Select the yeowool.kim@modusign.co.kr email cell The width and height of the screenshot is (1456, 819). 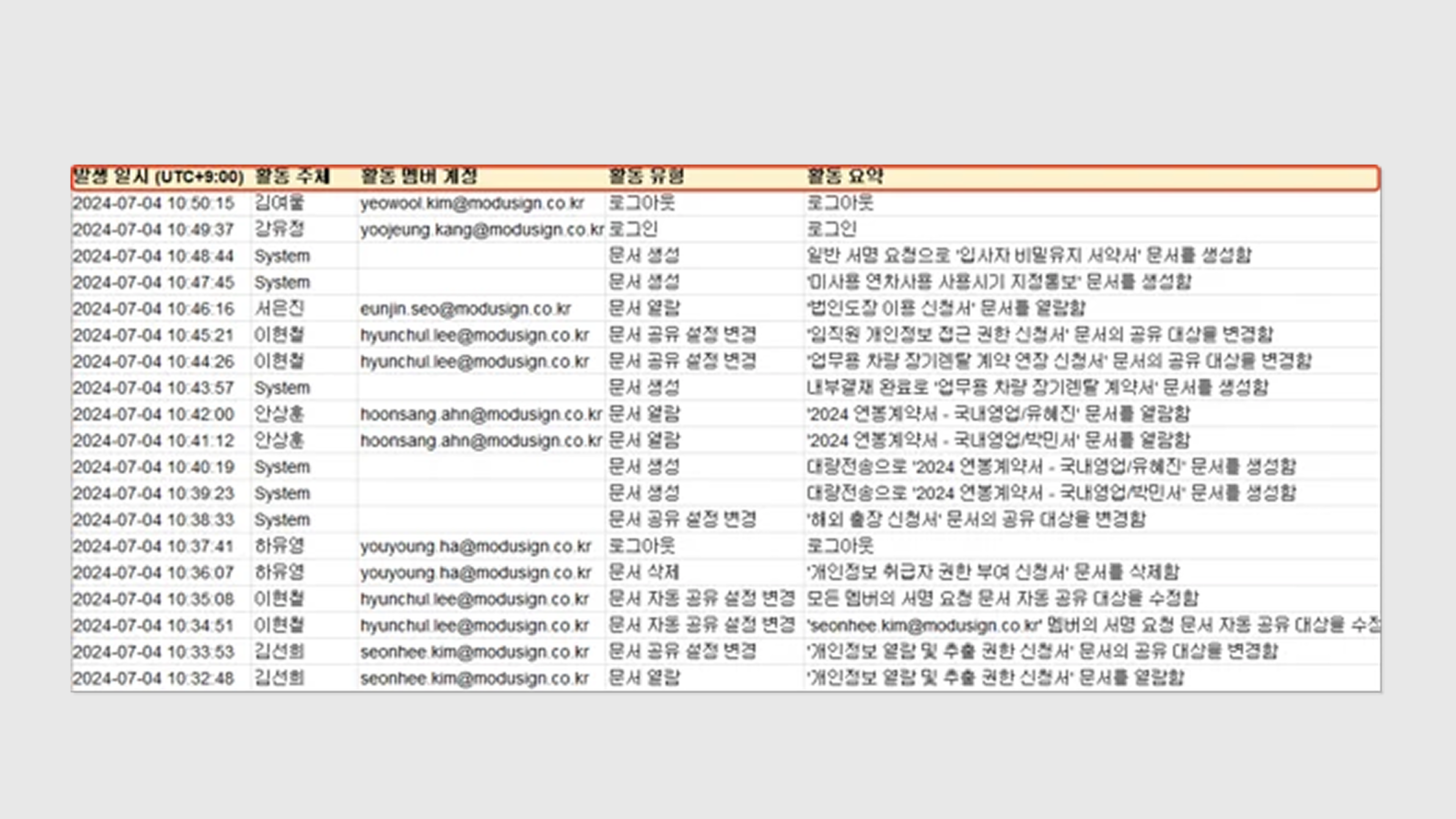tap(472, 204)
